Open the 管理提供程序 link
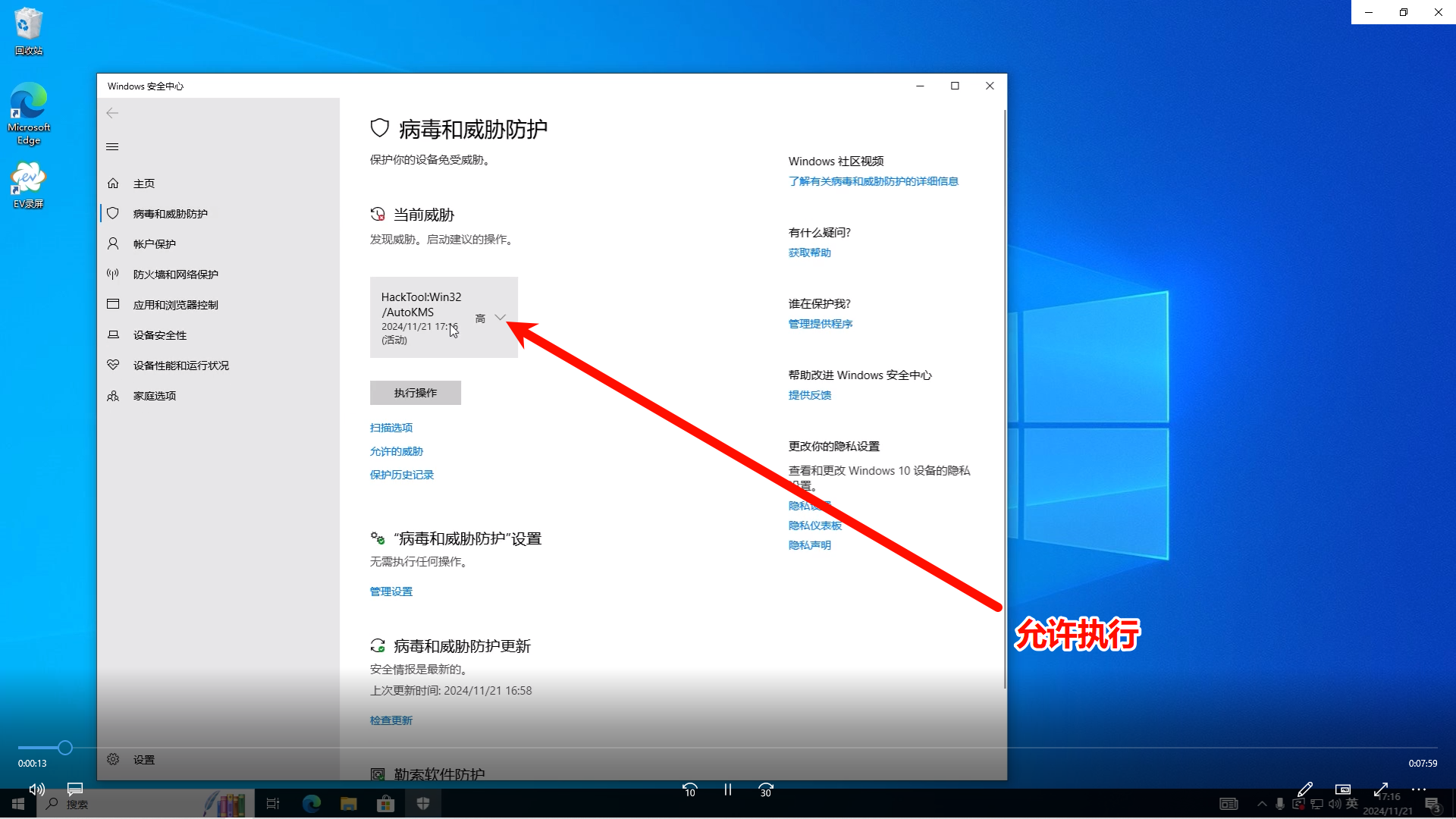 (x=821, y=324)
